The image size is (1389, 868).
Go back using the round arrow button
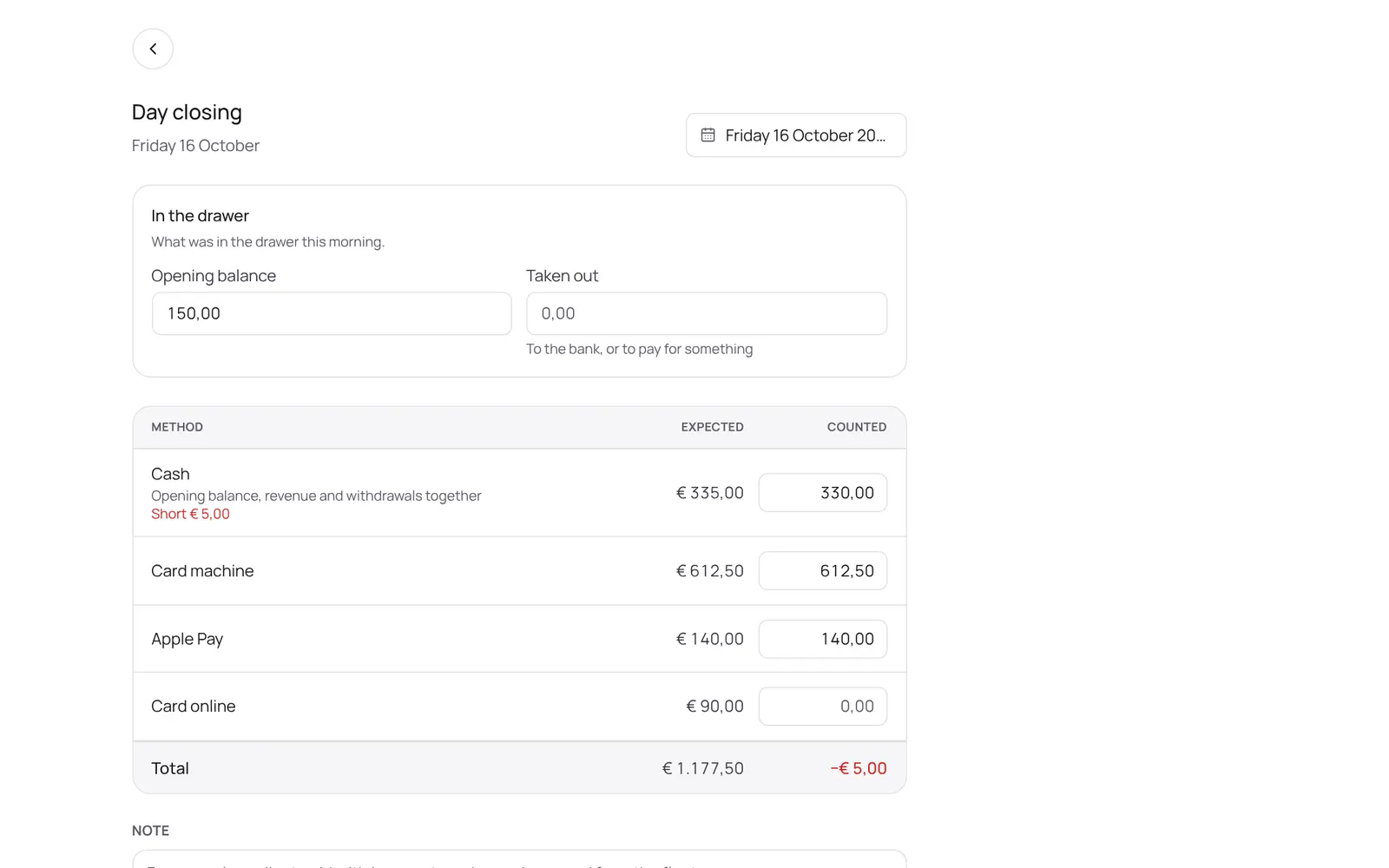click(153, 49)
